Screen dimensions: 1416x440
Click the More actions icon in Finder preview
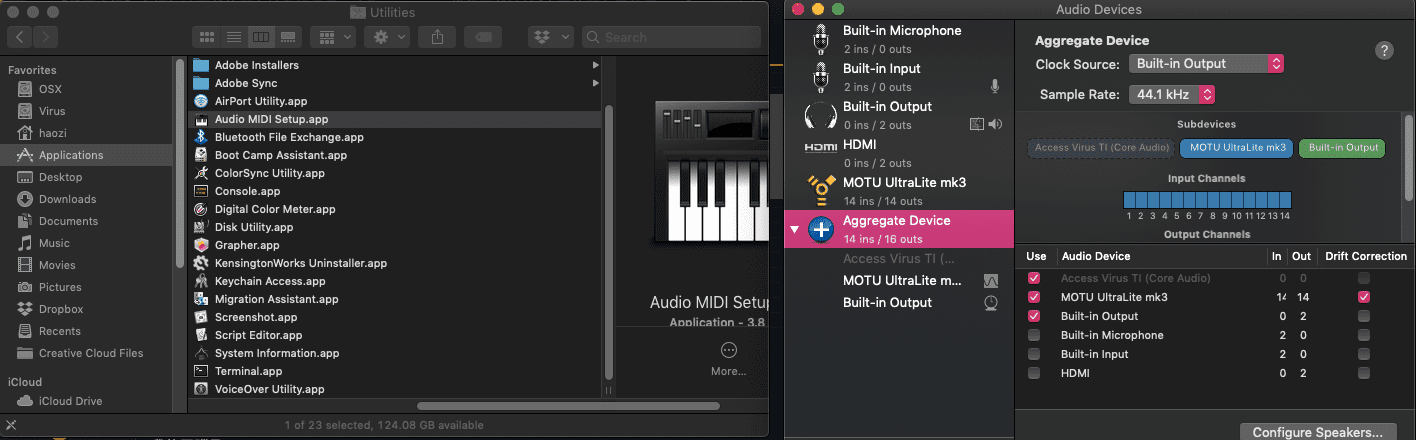coord(728,350)
